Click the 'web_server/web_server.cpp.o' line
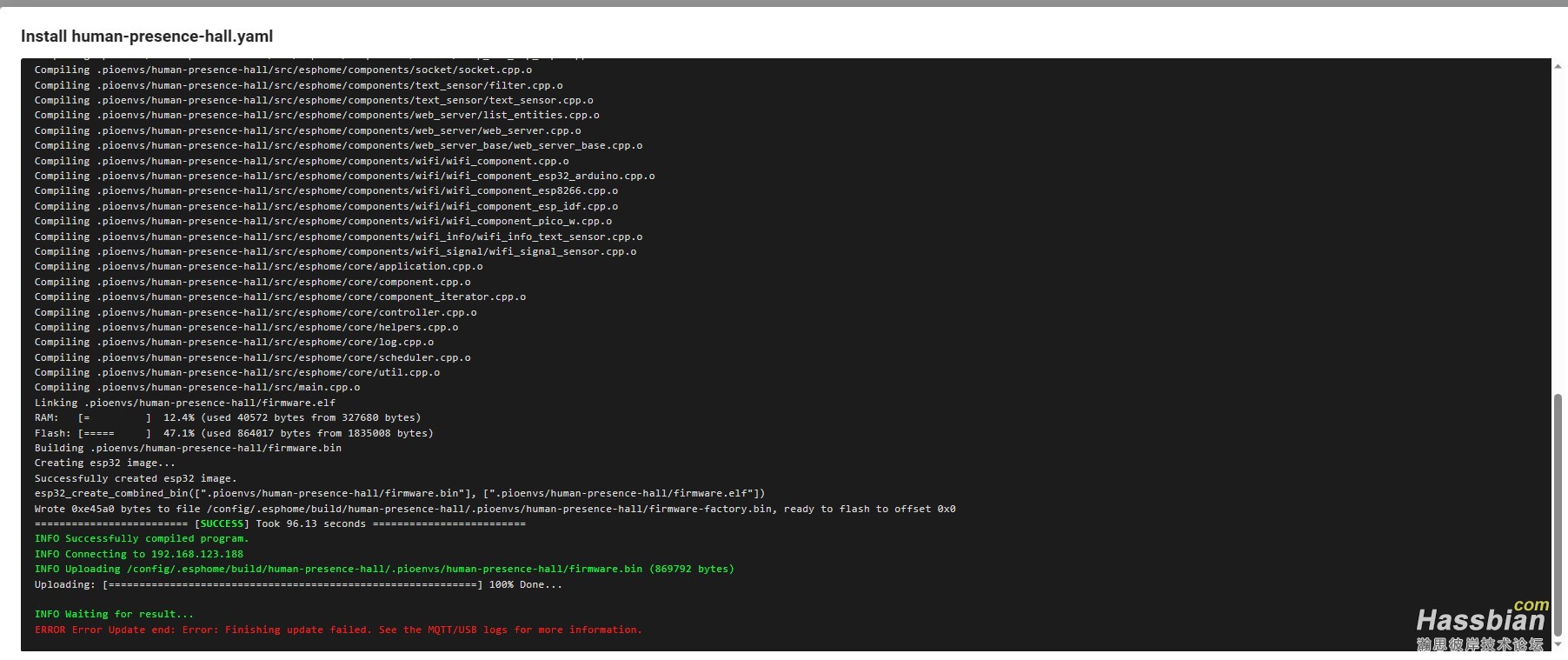1568x660 pixels. click(308, 130)
